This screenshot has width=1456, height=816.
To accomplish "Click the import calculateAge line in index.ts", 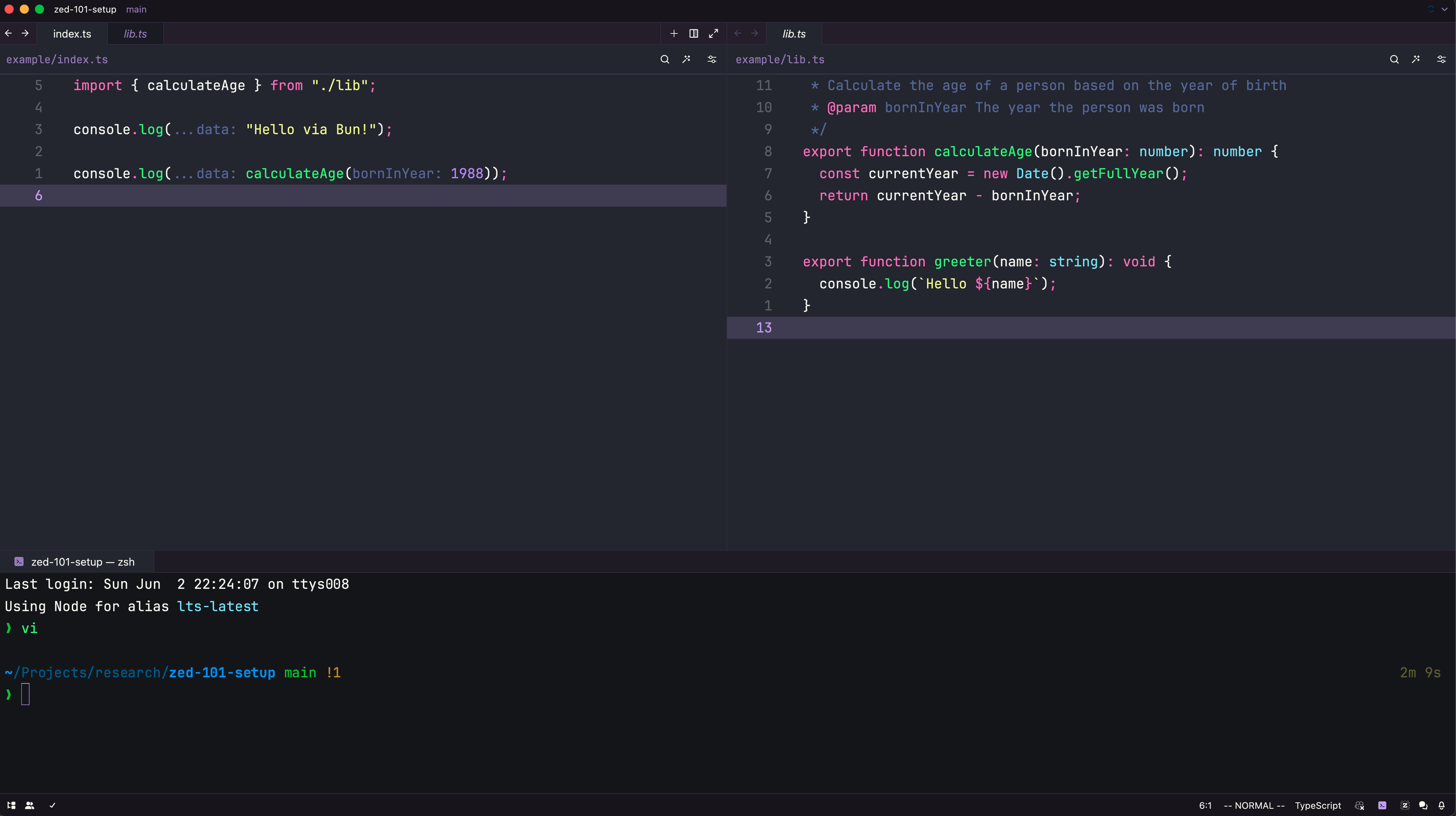I will coord(225,85).
